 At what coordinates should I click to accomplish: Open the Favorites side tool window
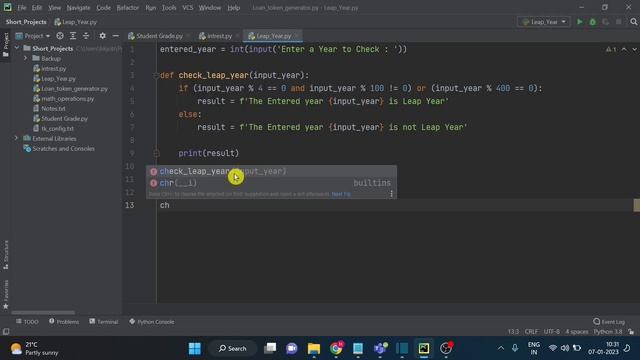[x=6, y=294]
